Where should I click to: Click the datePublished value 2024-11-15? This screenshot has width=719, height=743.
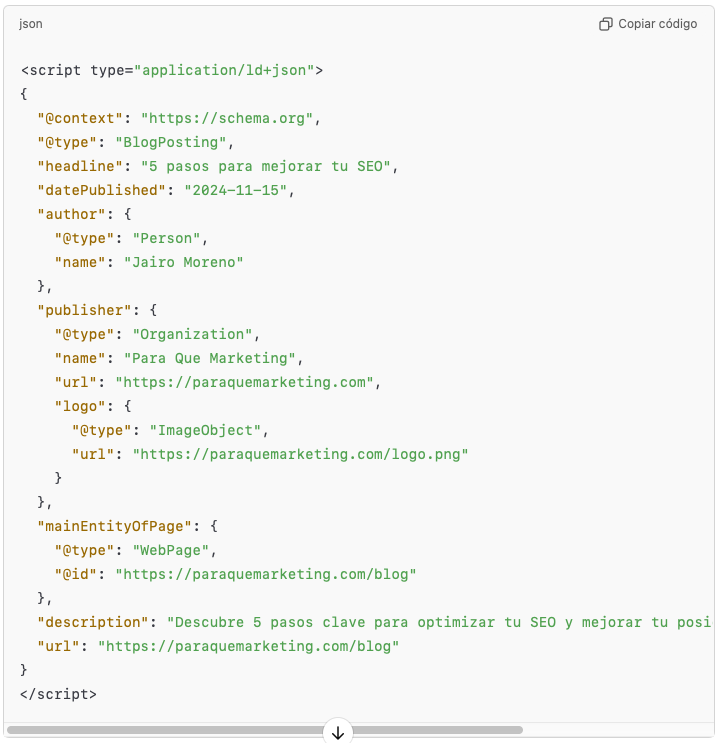click(236, 190)
